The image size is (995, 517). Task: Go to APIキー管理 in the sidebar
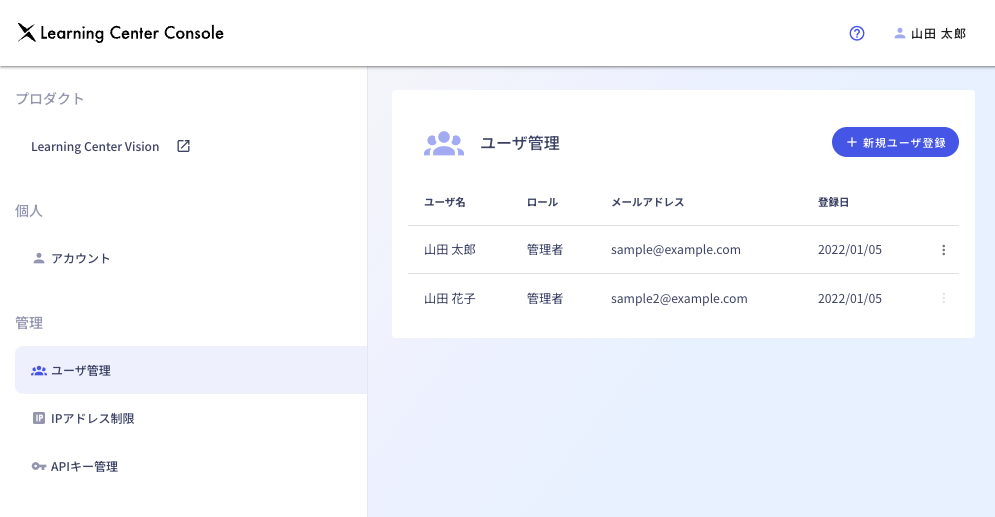[84, 466]
